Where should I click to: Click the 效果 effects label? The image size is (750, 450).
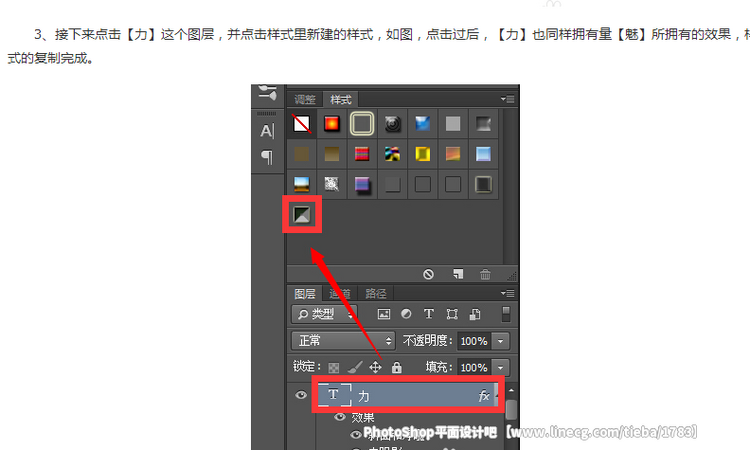coord(363,417)
